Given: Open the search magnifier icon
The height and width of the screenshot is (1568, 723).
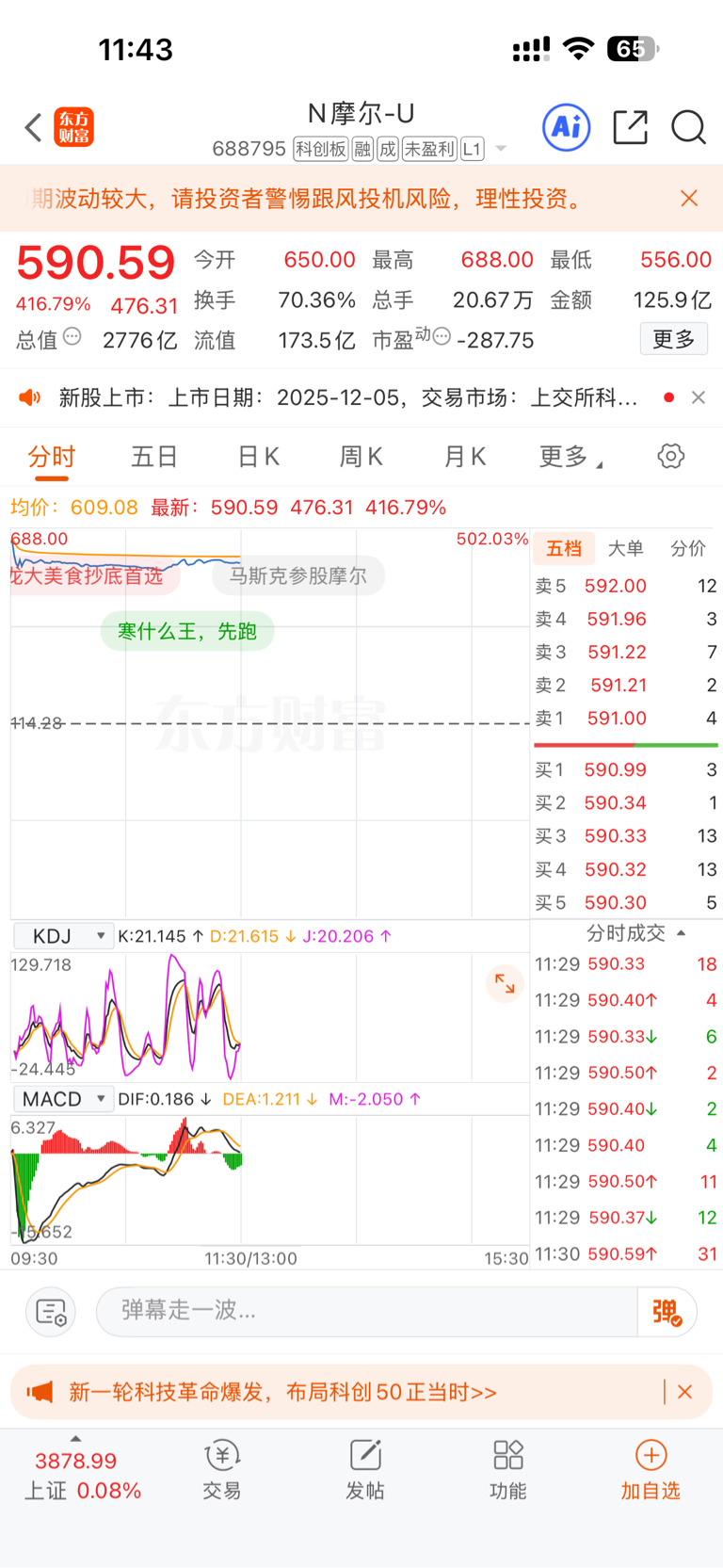Looking at the screenshot, I should [x=688, y=127].
